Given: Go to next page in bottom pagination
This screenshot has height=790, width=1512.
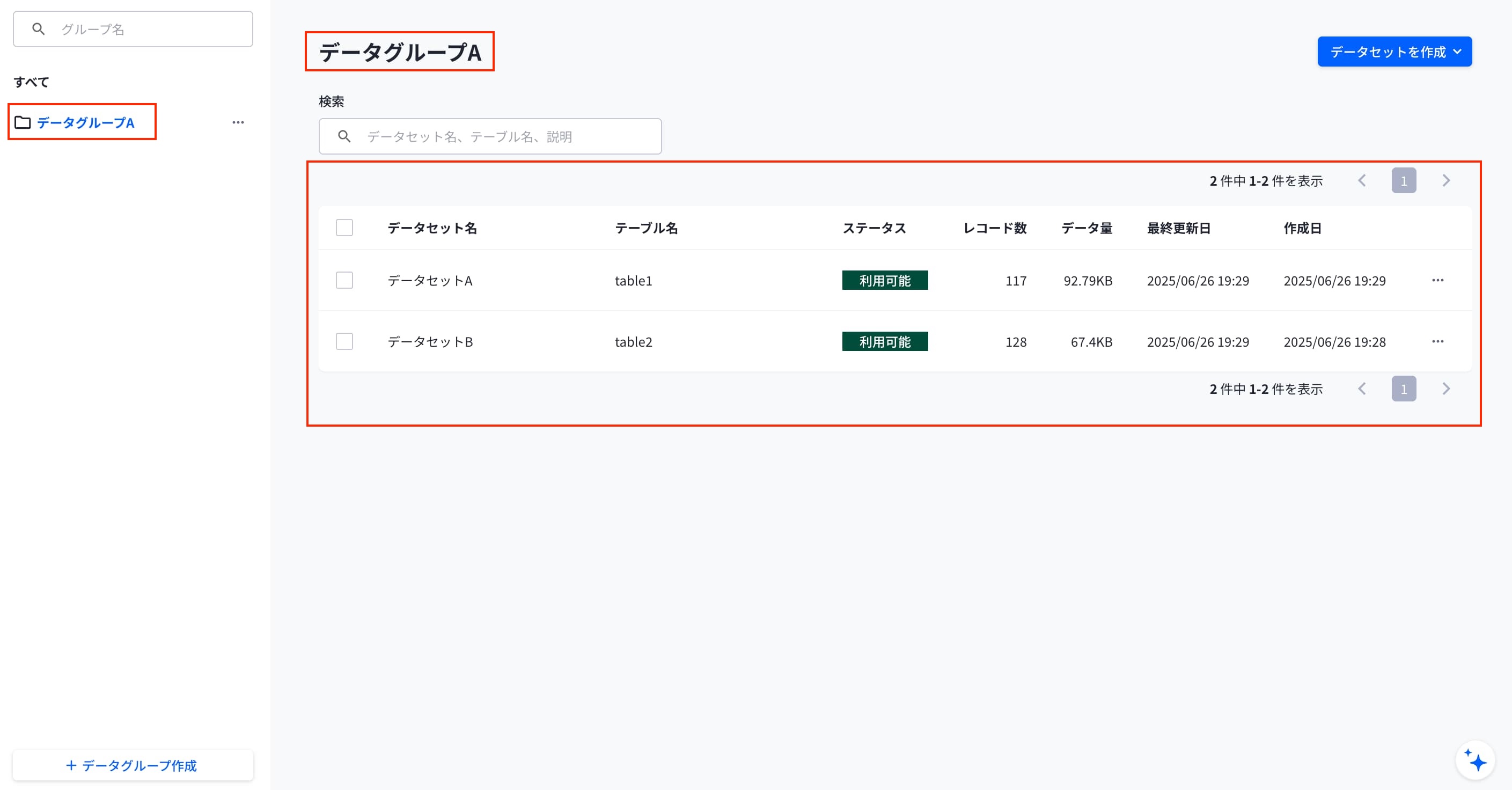Looking at the screenshot, I should coord(1445,389).
